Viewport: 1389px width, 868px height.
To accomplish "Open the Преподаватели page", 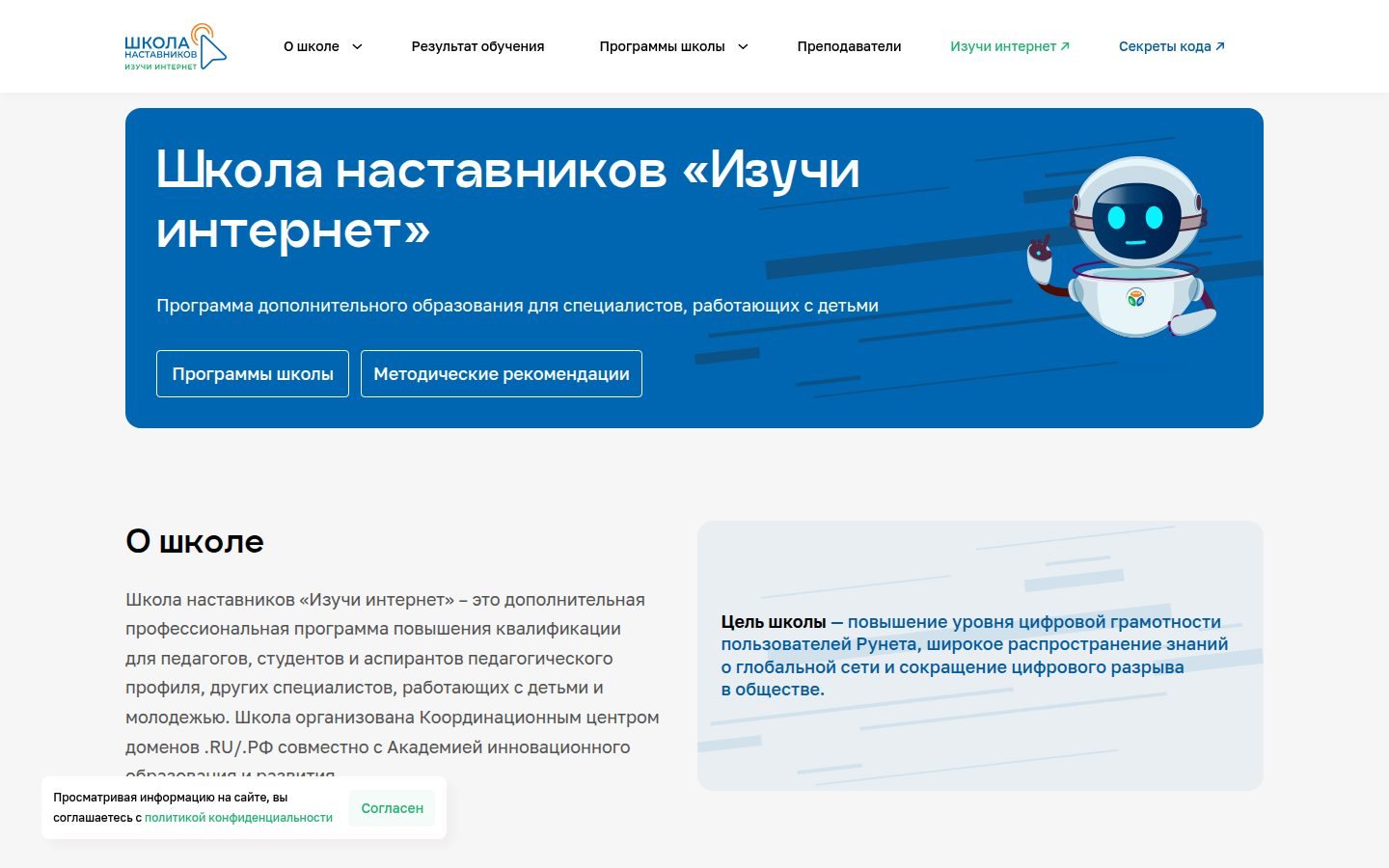I will point(849,46).
